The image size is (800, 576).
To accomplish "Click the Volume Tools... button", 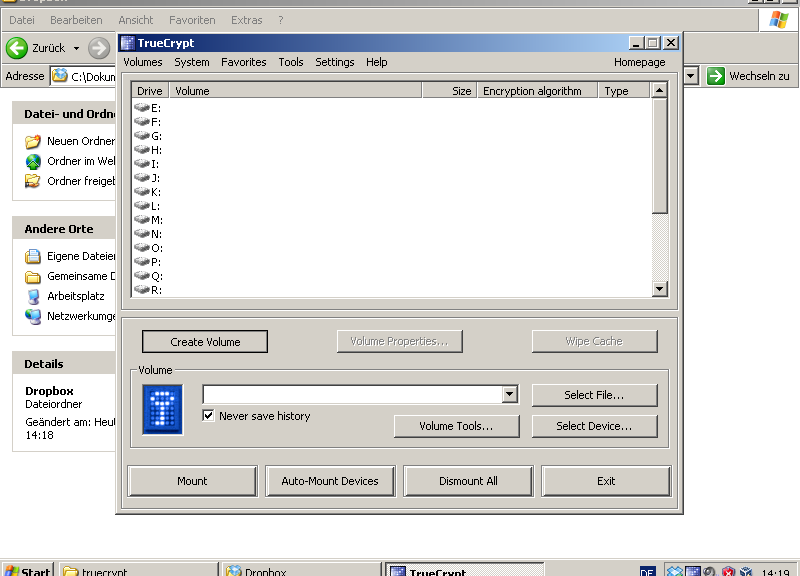I will click(x=457, y=426).
